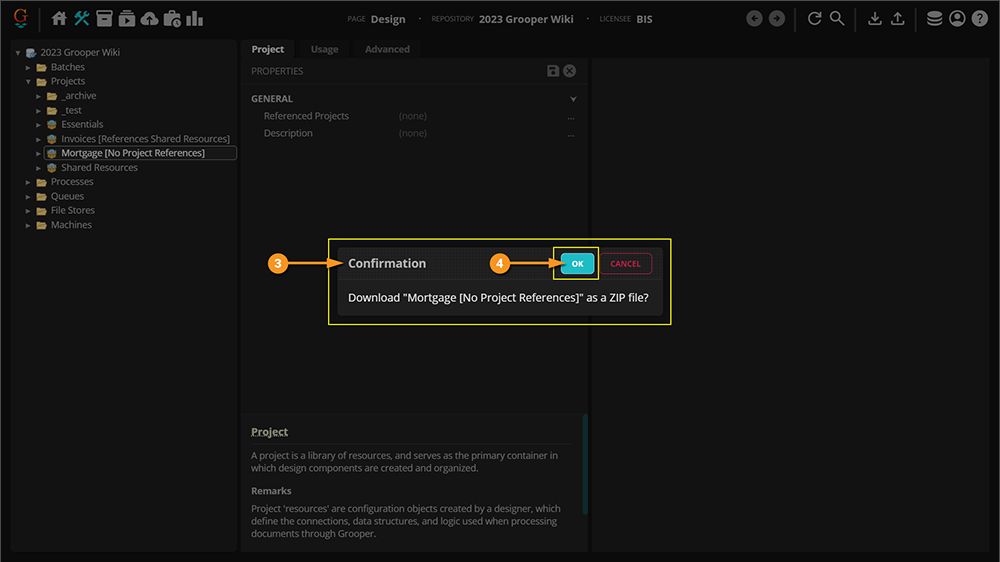Save properties with the floppy disk icon
This screenshot has width=1000, height=562.
553,71
